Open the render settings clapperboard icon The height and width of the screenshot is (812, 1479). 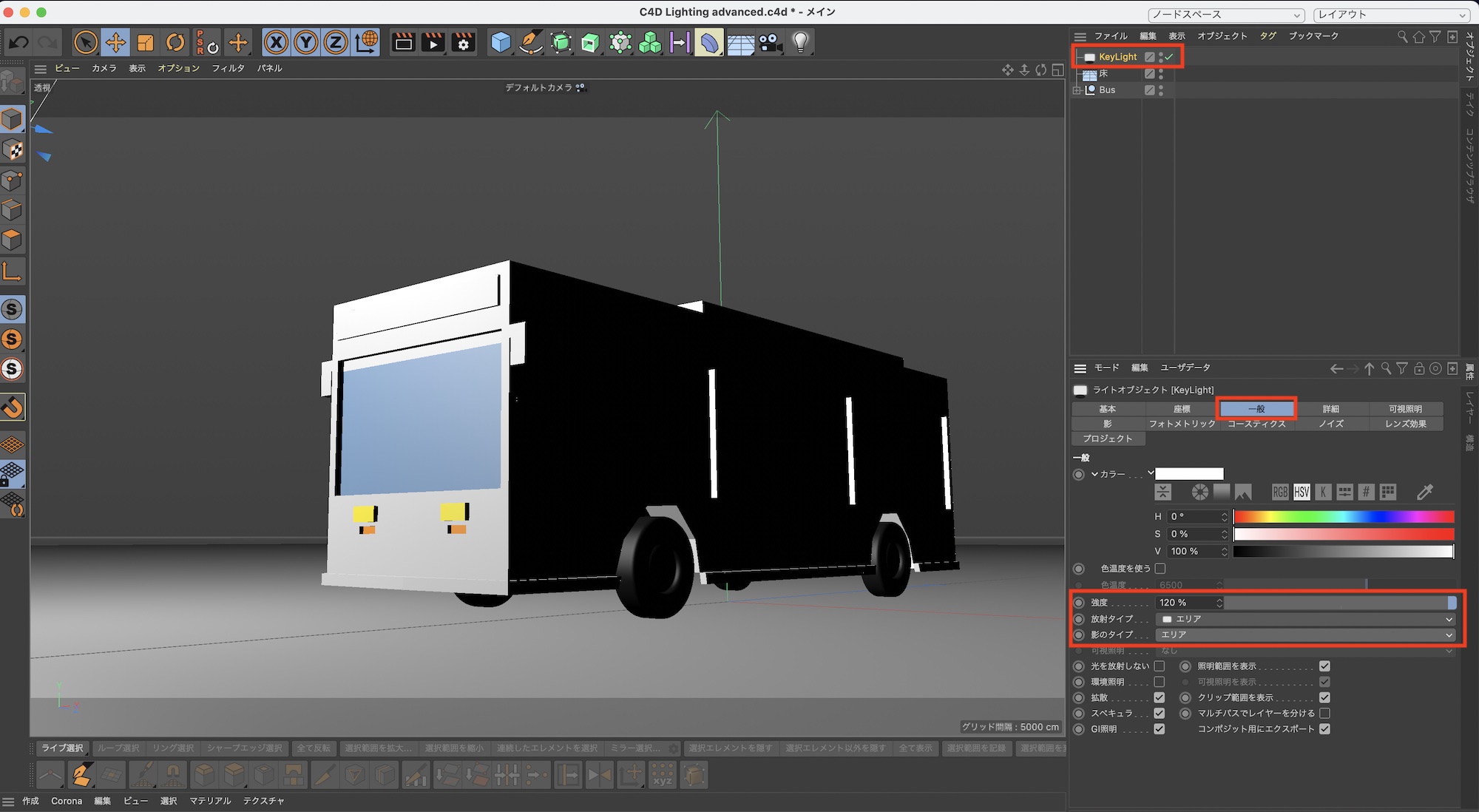pyautogui.click(x=464, y=43)
